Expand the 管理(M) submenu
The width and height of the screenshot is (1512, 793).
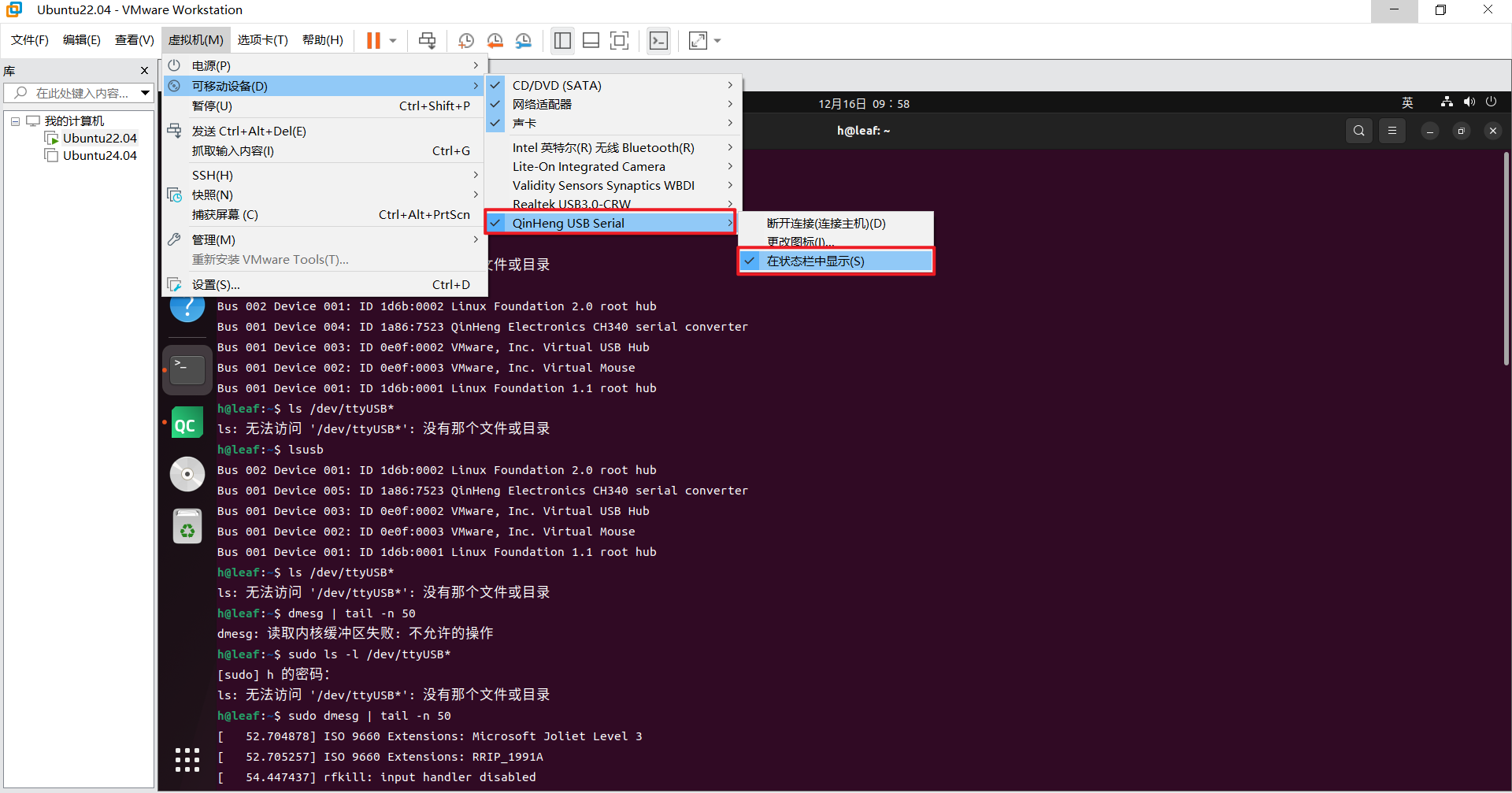324,239
